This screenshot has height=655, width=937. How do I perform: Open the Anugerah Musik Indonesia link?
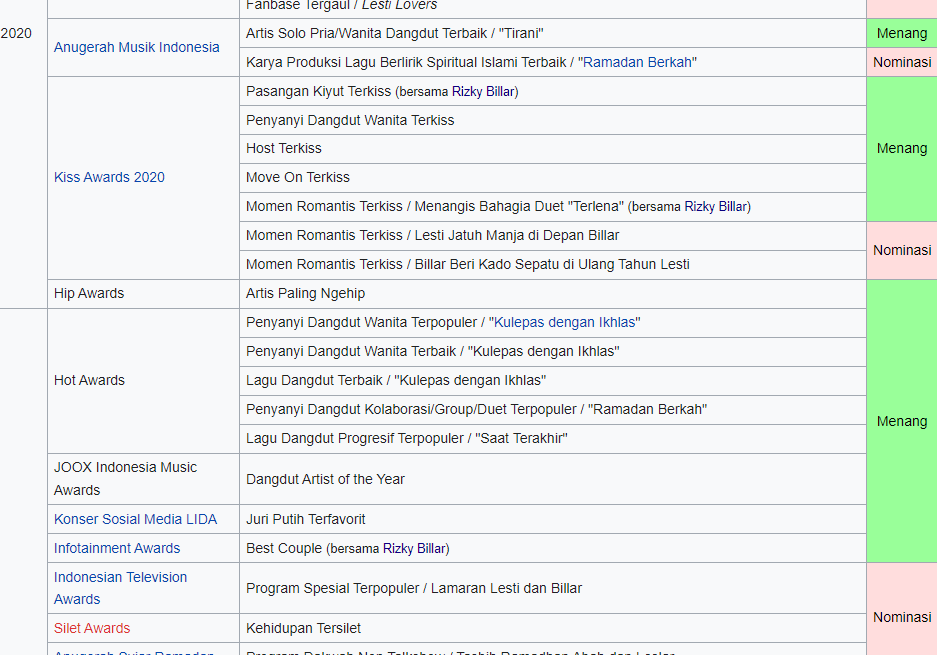136,47
